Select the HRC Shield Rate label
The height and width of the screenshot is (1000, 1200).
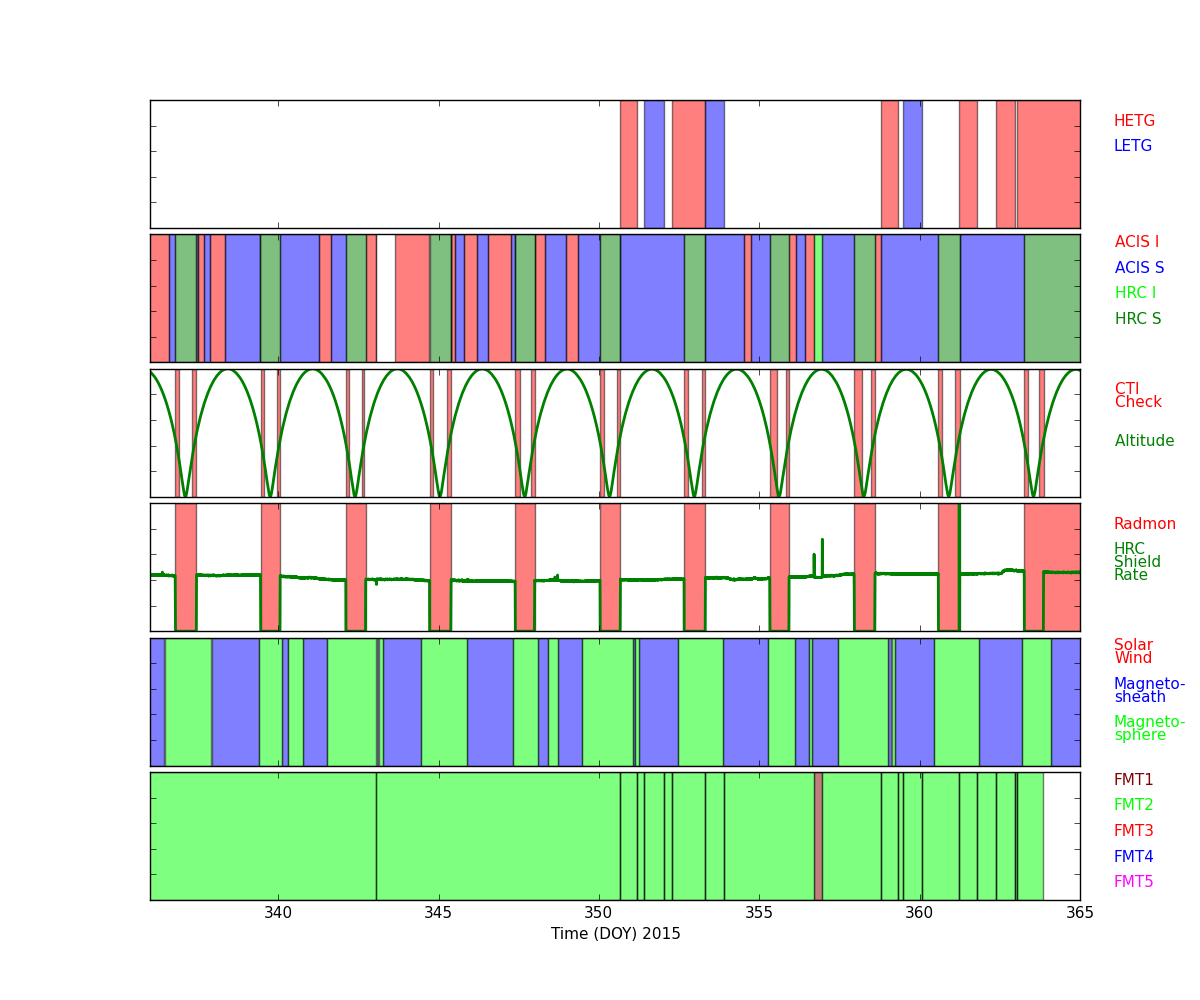click(1131, 562)
